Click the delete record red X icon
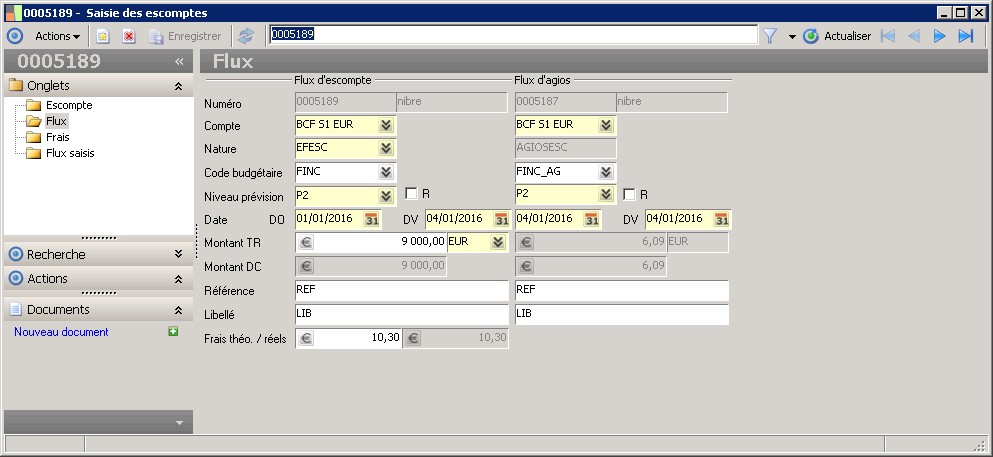This screenshot has height=457, width=993. click(x=129, y=37)
